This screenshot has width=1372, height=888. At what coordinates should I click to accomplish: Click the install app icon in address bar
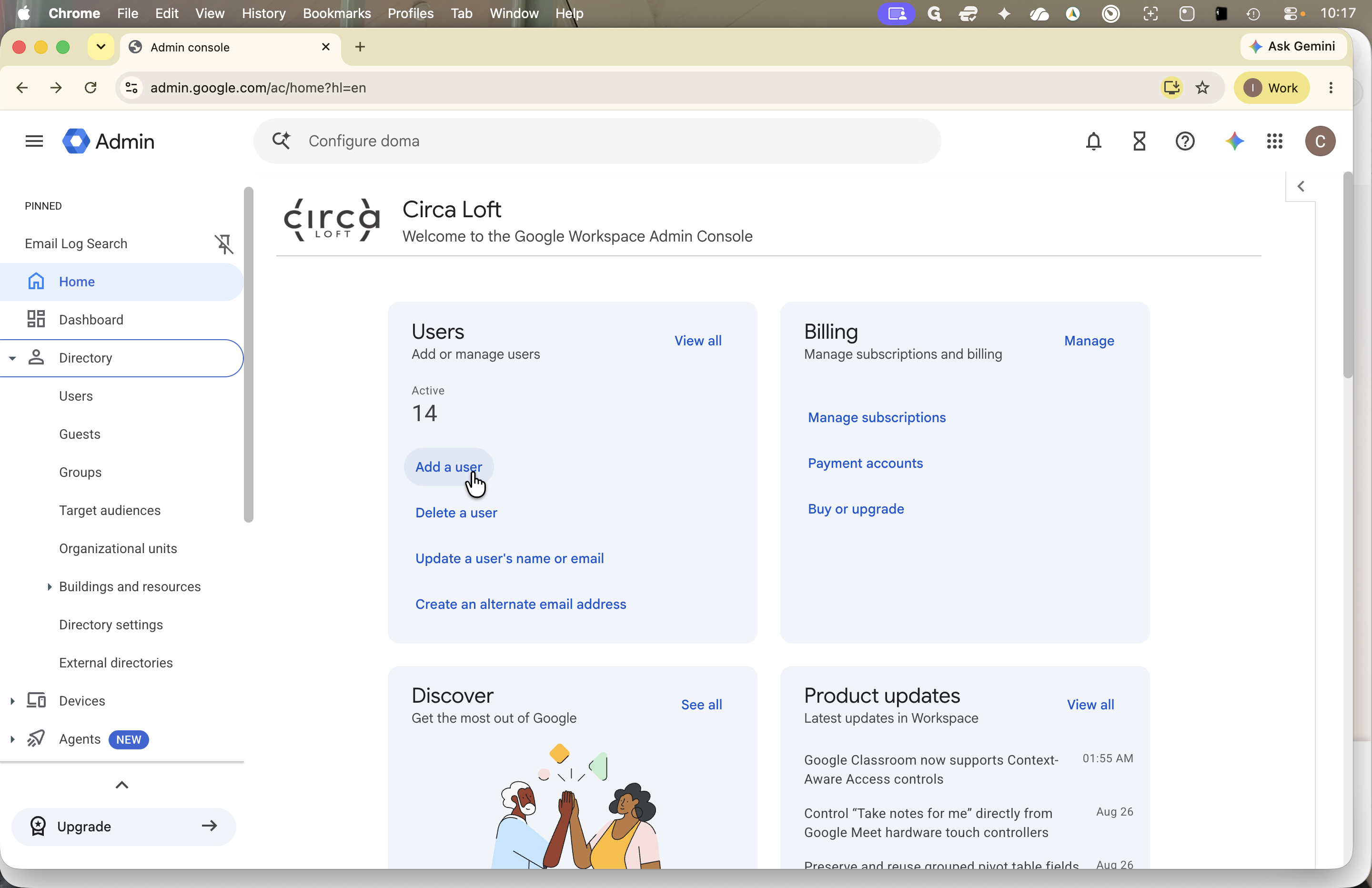1171,88
